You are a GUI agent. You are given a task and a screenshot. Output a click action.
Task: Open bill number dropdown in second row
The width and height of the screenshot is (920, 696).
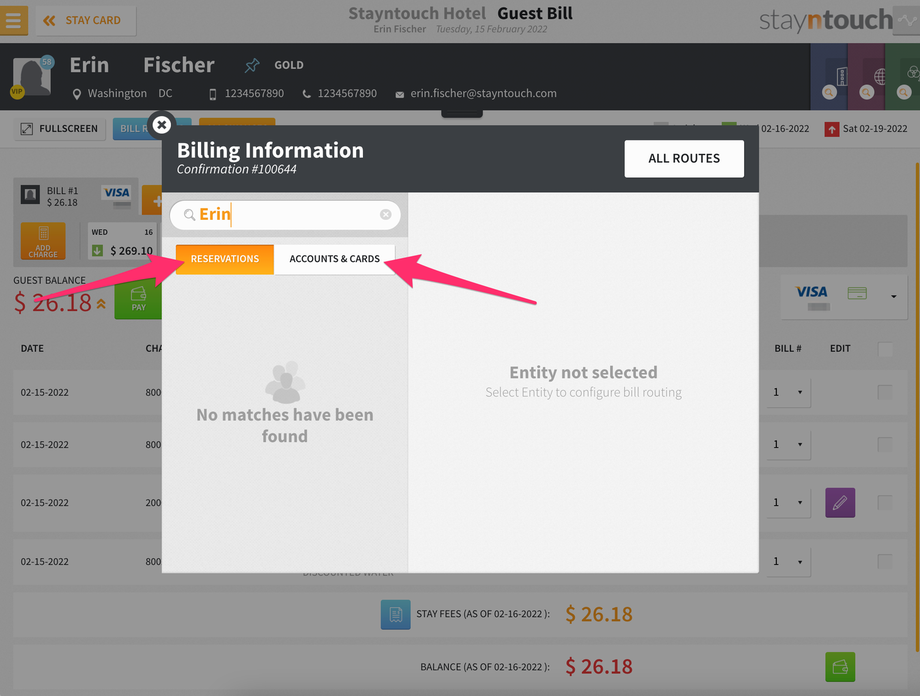[x=789, y=444]
